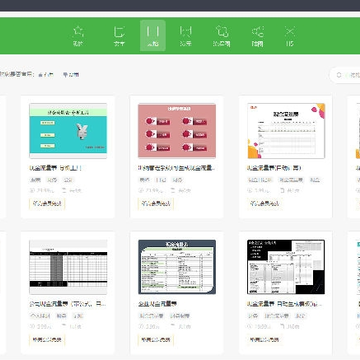The image size is (360, 360).
Task: Open the H5 templates tab
Action: [x=290, y=36]
